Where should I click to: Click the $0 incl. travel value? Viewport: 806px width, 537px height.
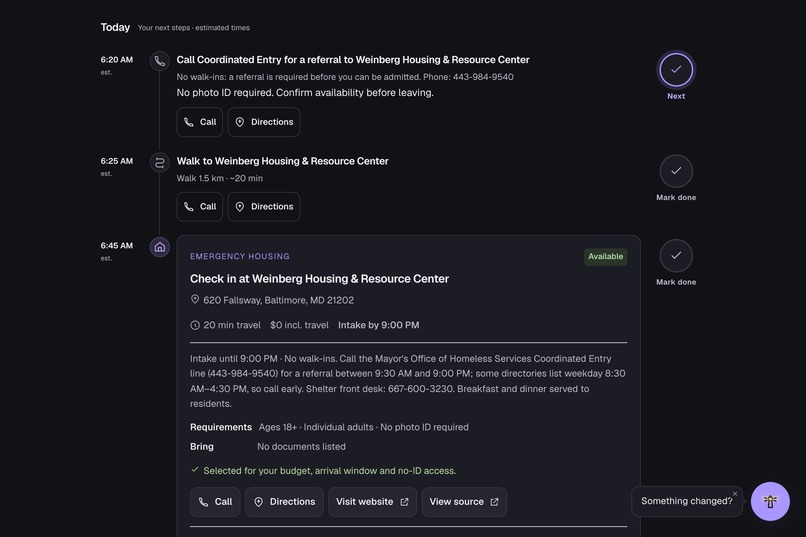(x=299, y=325)
